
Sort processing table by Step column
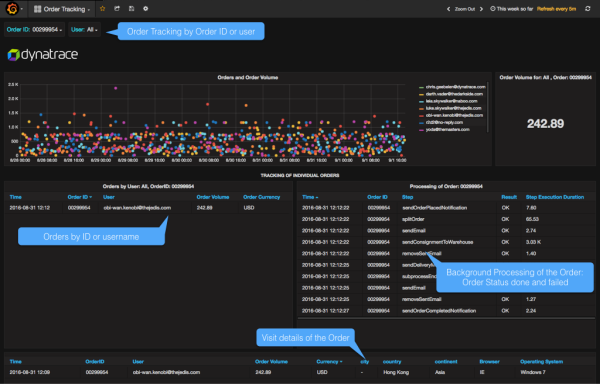(407, 197)
